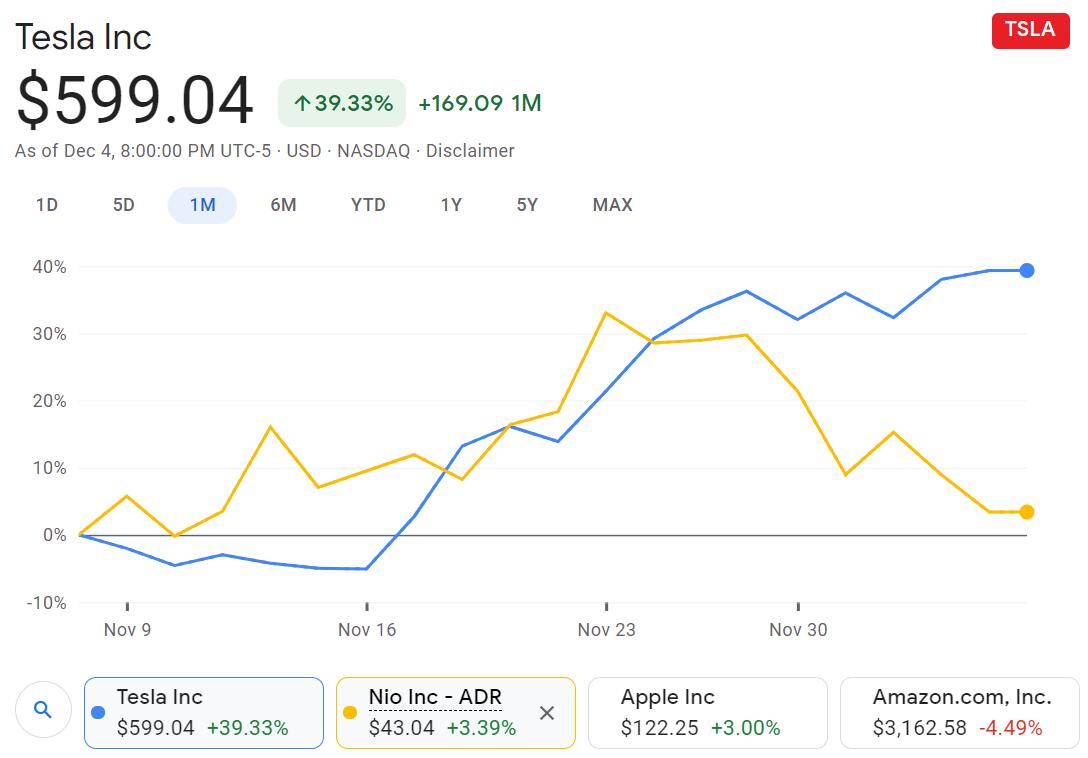Select the 5D time range tab

coord(123,205)
